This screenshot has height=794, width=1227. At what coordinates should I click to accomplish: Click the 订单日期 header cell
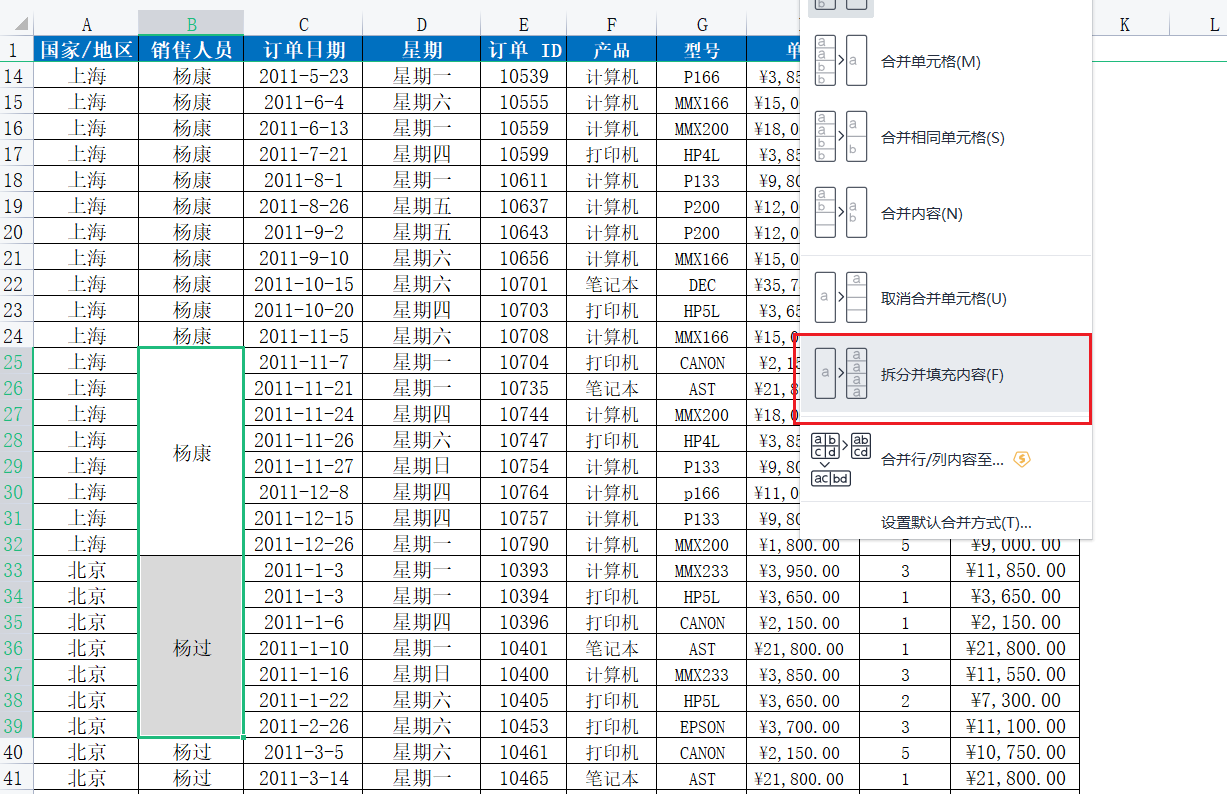[303, 50]
